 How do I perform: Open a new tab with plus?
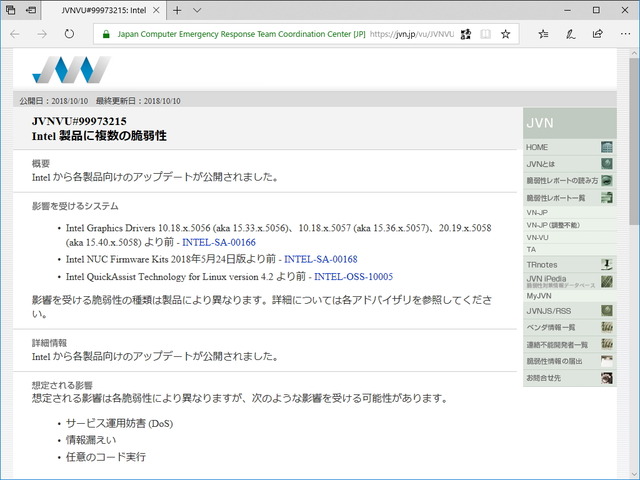[x=177, y=10]
